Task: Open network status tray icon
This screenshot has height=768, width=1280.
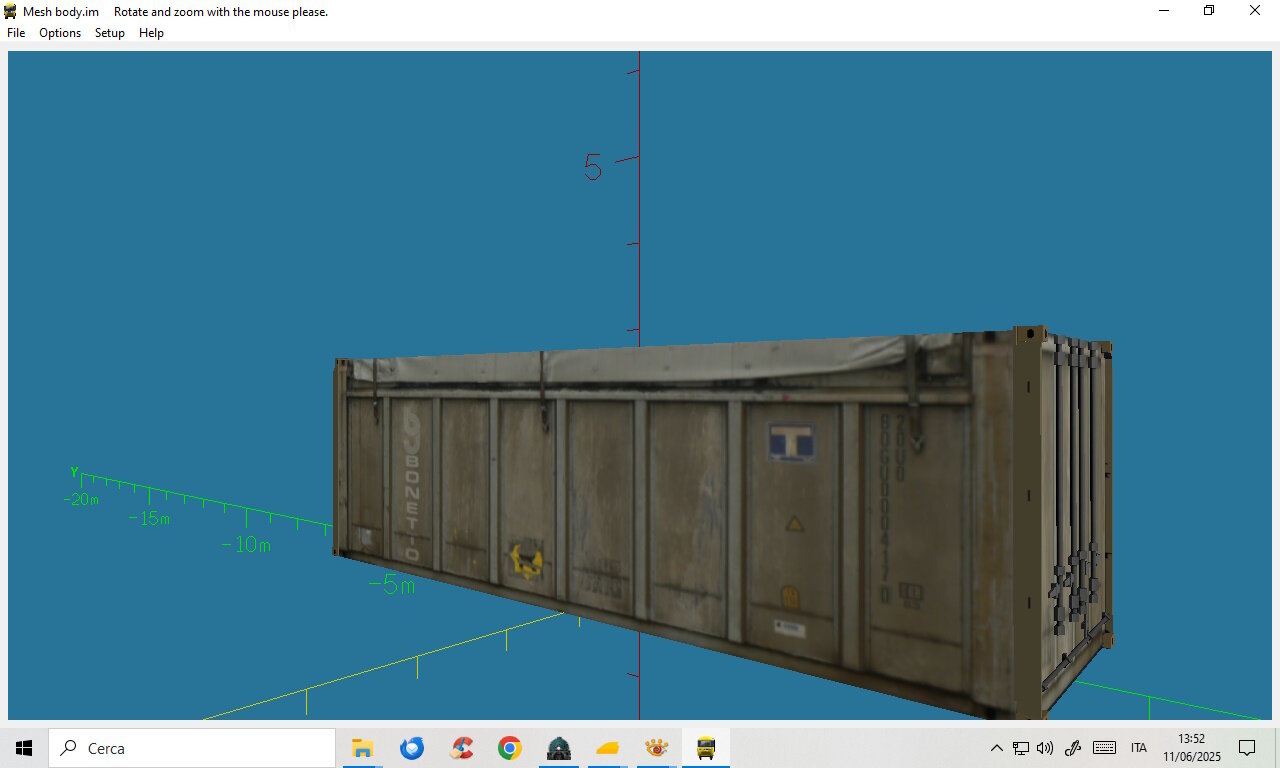Action: click(x=1021, y=748)
